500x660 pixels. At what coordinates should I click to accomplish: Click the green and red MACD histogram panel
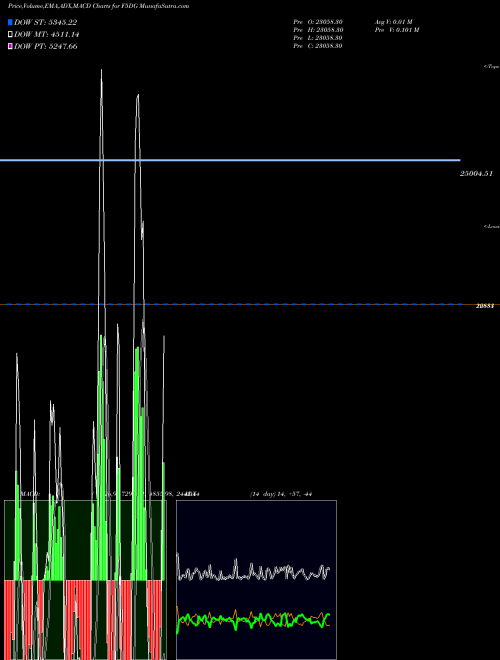pyautogui.click(x=85, y=580)
